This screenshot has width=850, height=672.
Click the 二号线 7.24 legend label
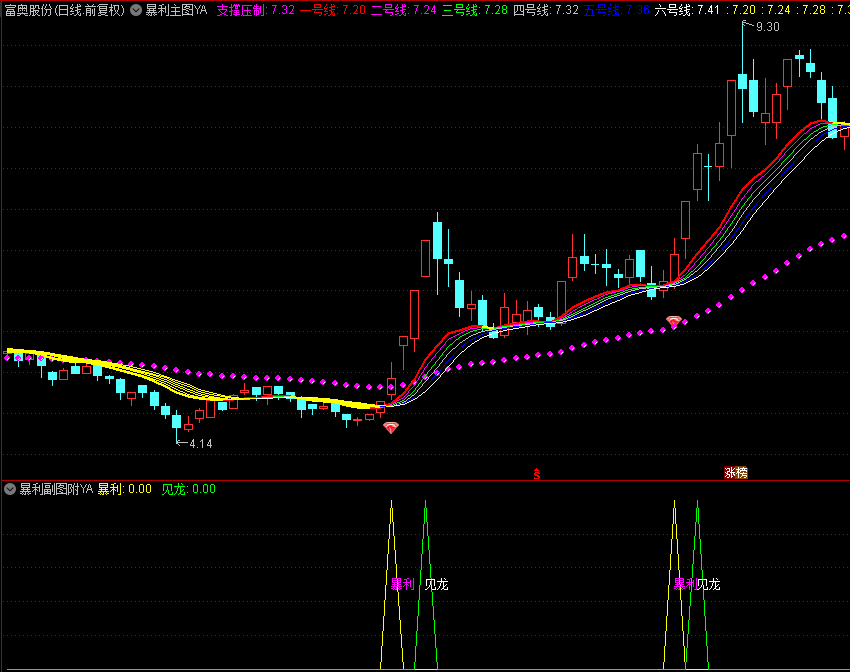pos(403,10)
